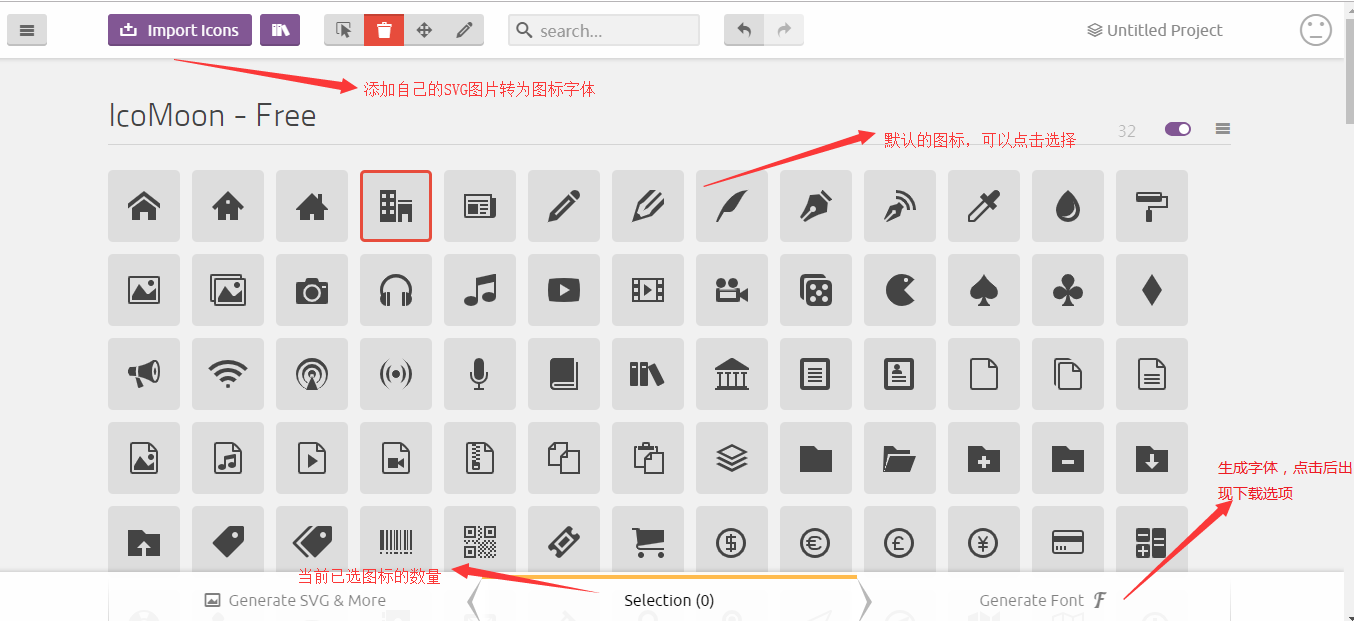
Task: Select the headphones icon
Action: pos(396,290)
